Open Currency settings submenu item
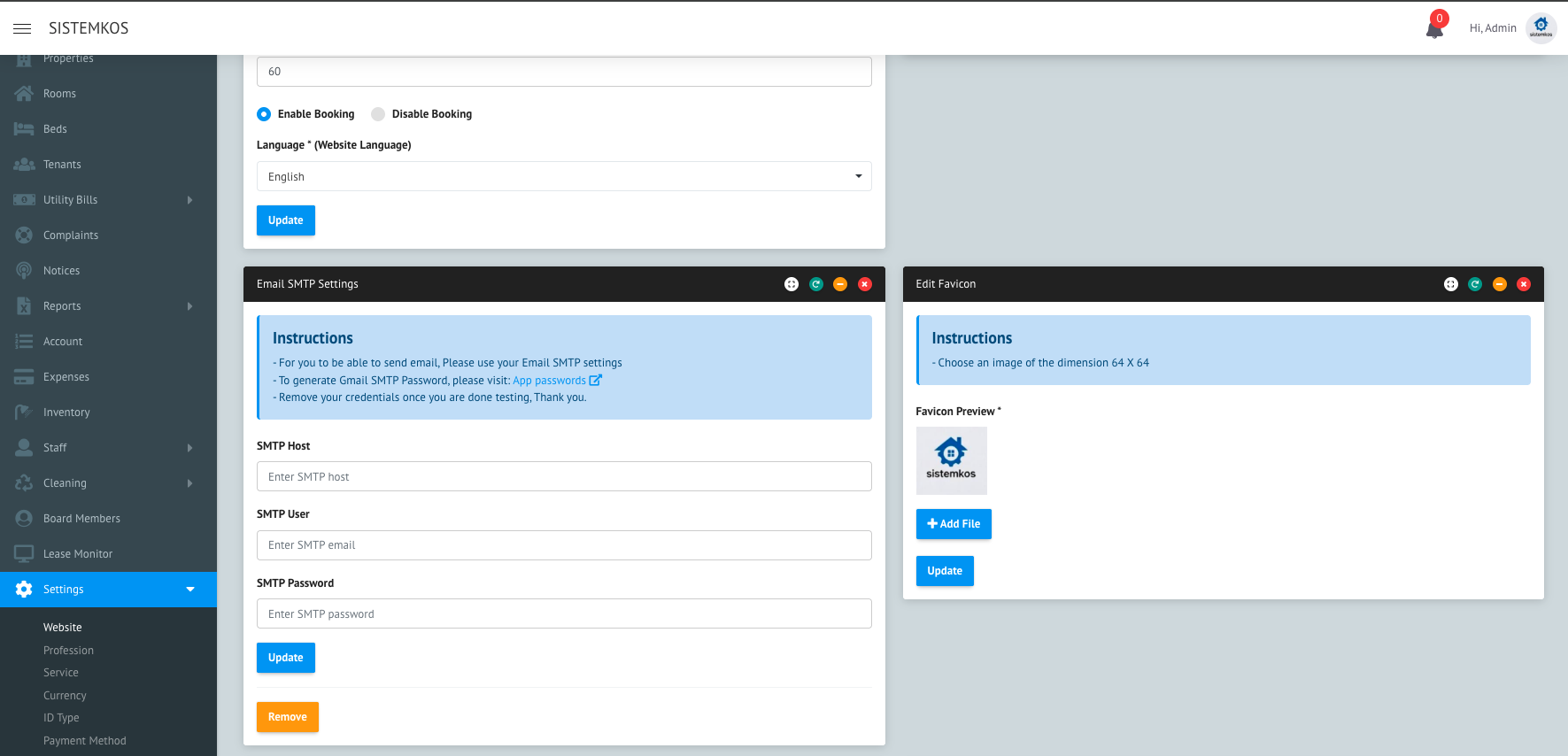Viewport: 1568px width, 756px height. click(65, 696)
